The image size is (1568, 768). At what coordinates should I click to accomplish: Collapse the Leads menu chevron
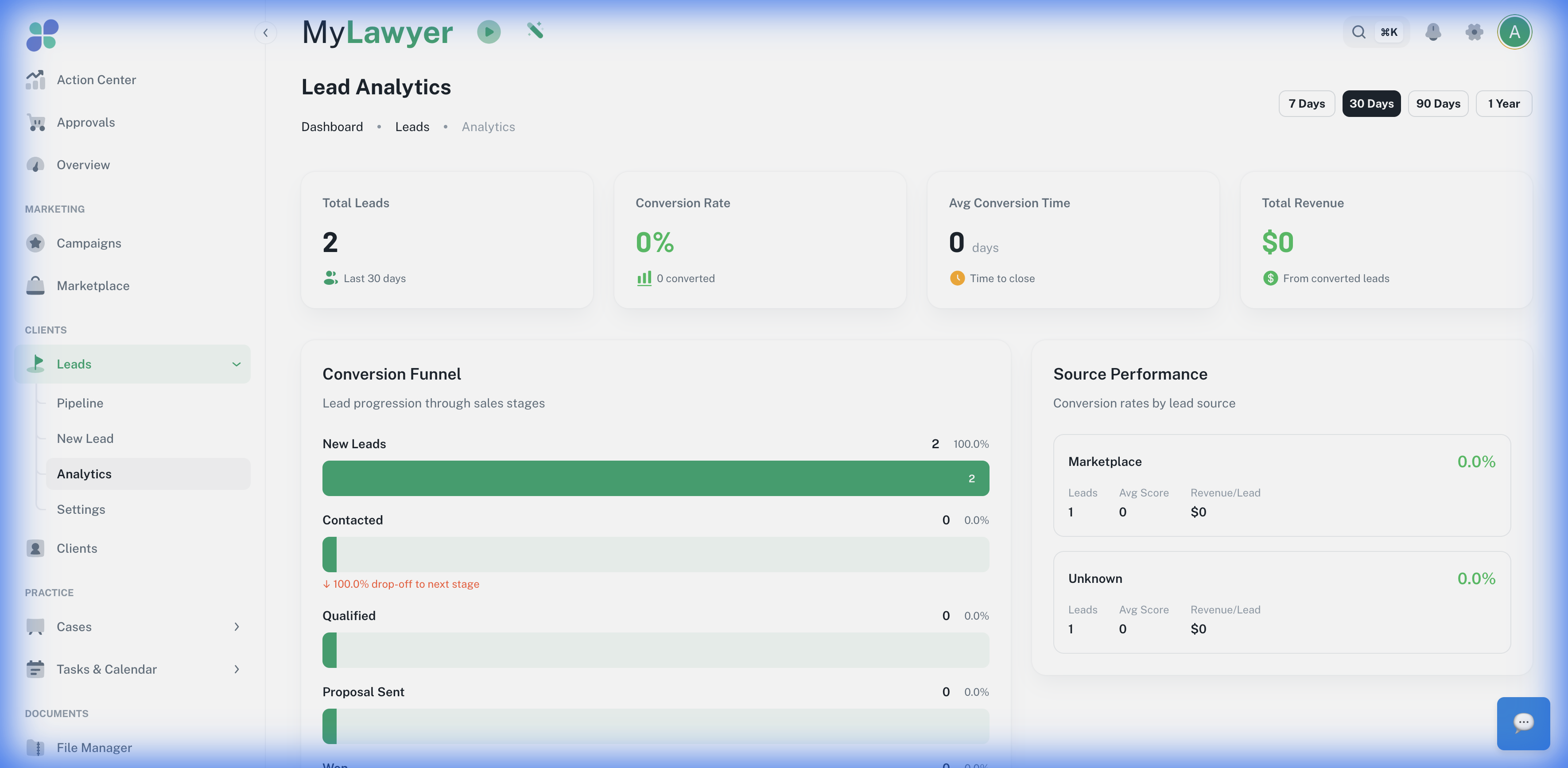pos(236,364)
